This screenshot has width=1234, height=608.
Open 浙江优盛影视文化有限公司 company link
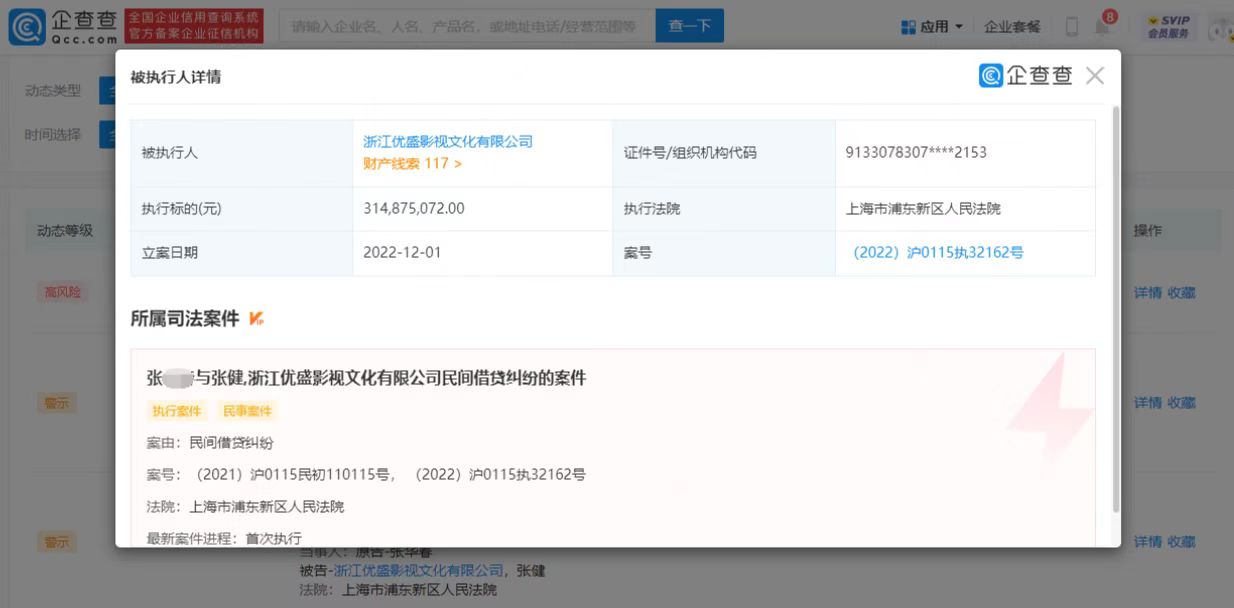[447, 142]
